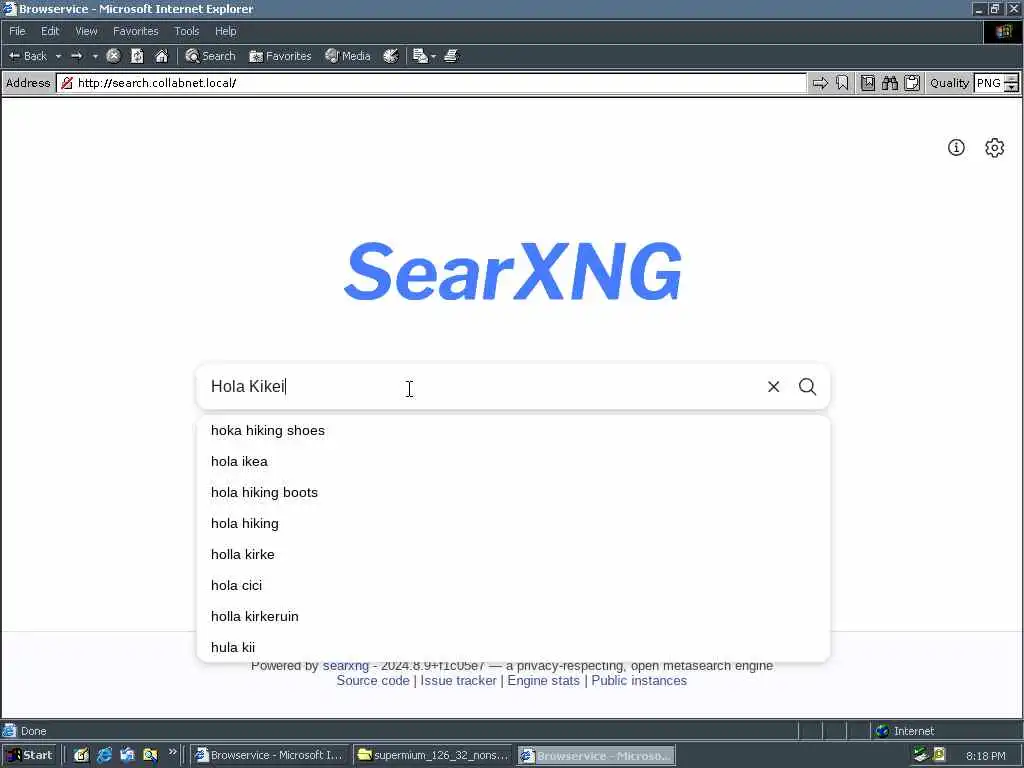Open the Forward history dropdown arrow

click(95, 56)
